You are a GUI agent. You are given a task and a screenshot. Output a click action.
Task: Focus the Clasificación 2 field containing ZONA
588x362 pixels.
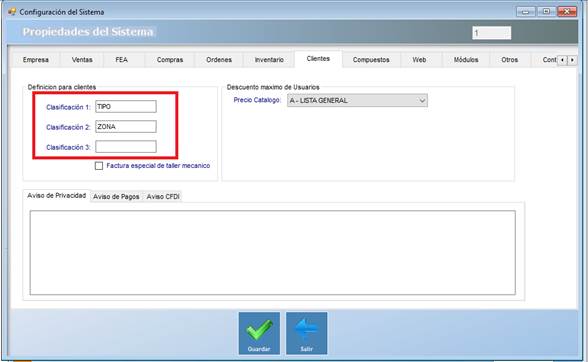[x=126, y=127]
